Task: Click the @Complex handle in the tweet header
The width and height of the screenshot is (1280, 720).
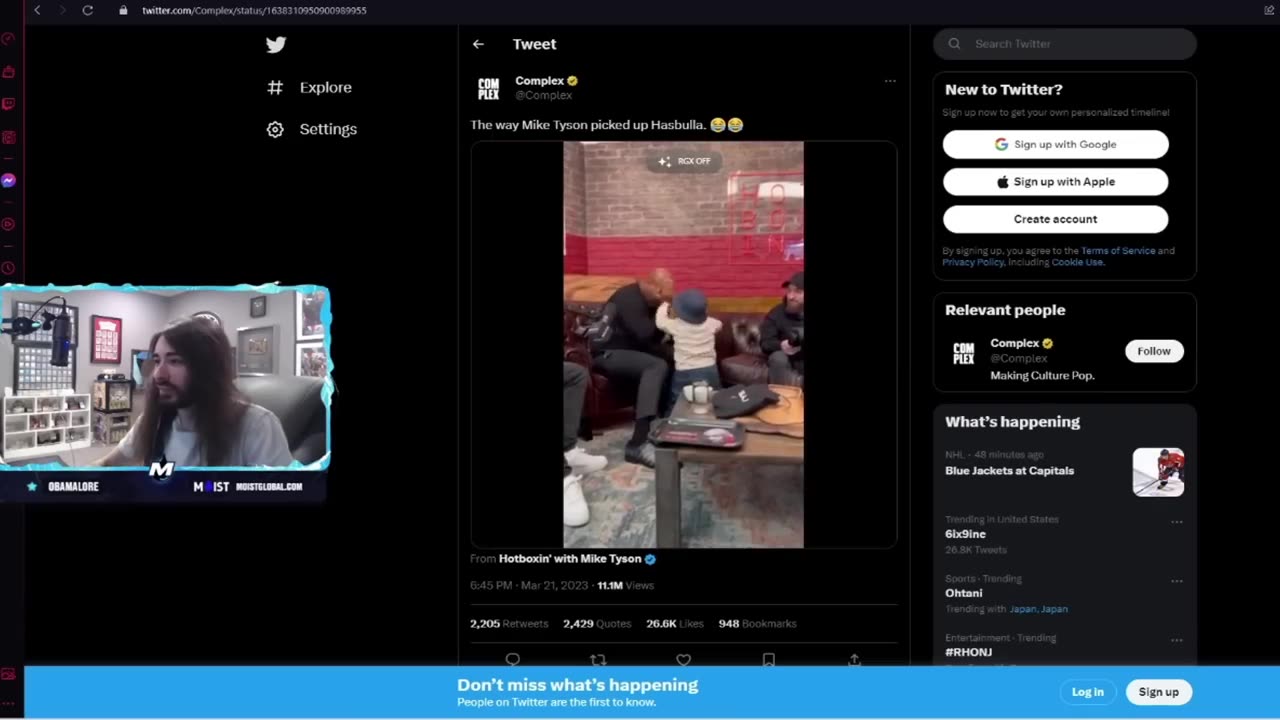Action: click(544, 95)
